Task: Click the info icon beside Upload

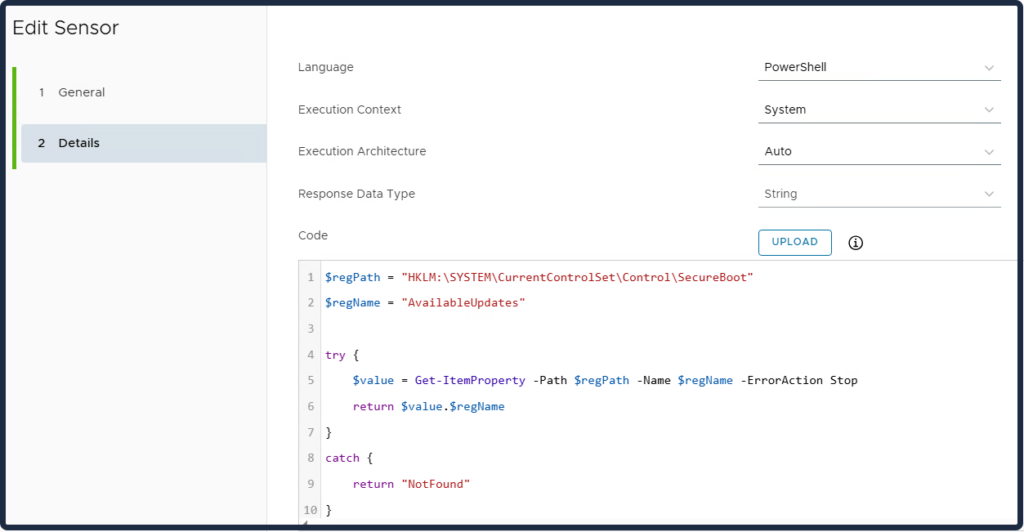Action: pos(856,242)
